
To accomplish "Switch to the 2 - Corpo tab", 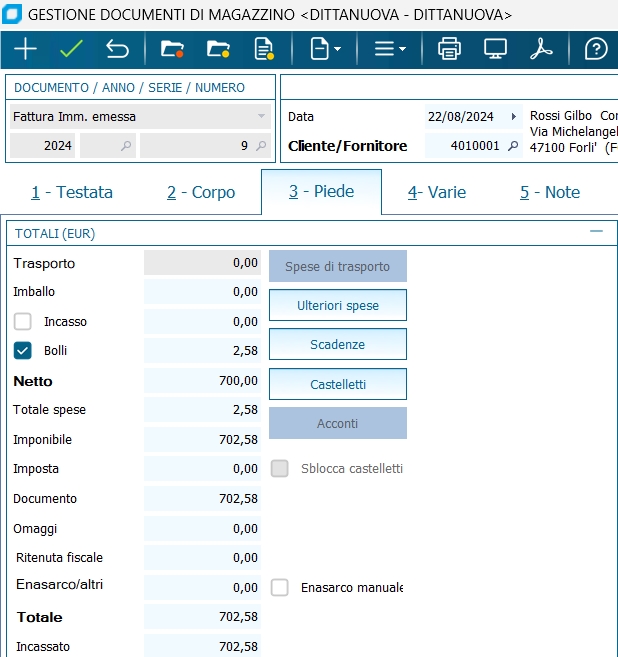I will pos(201,192).
